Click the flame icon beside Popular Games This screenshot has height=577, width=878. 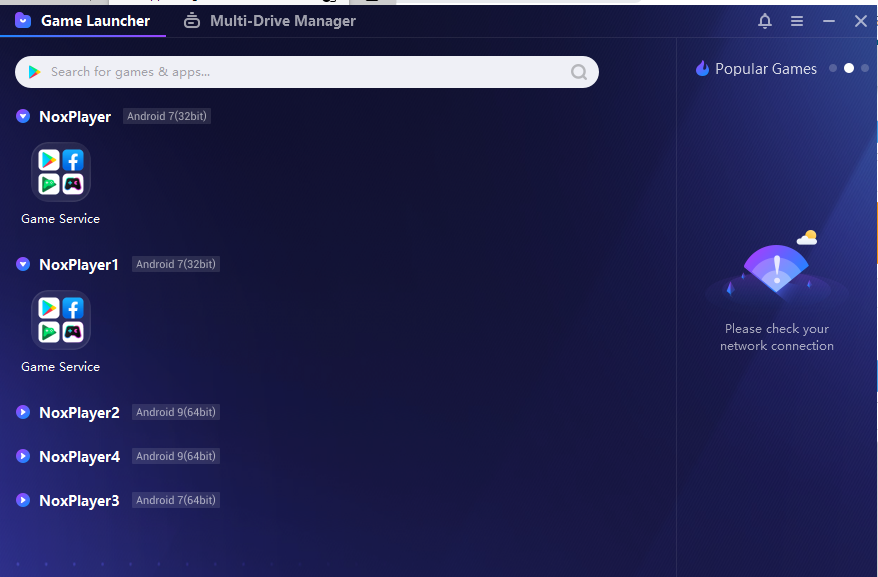pyautogui.click(x=702, y=68)
